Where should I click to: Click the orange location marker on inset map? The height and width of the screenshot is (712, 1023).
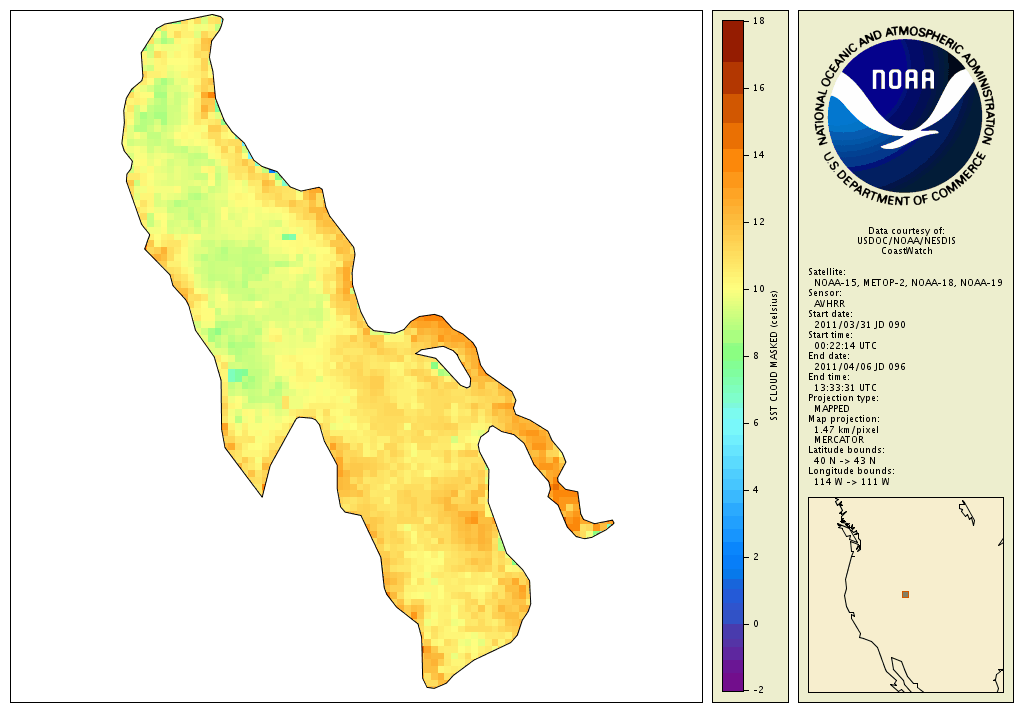point(905,595)
